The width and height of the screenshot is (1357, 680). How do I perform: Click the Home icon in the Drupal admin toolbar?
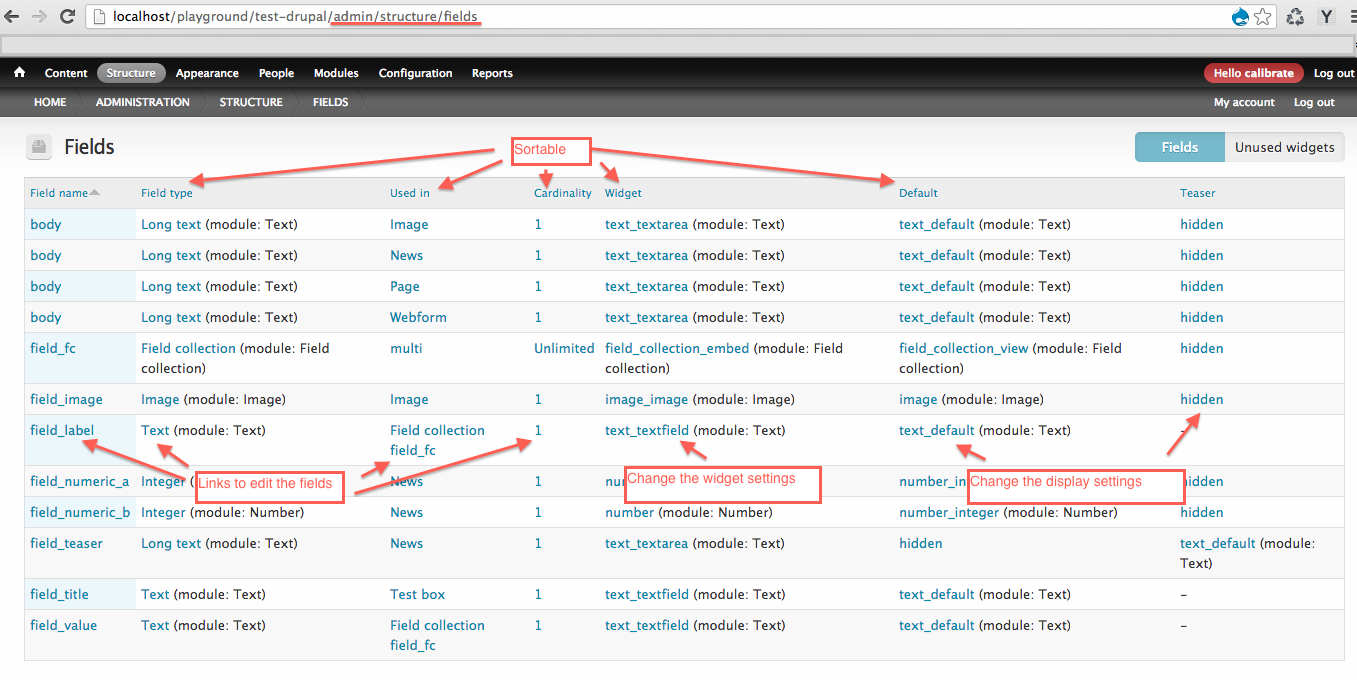click(19, 72)
